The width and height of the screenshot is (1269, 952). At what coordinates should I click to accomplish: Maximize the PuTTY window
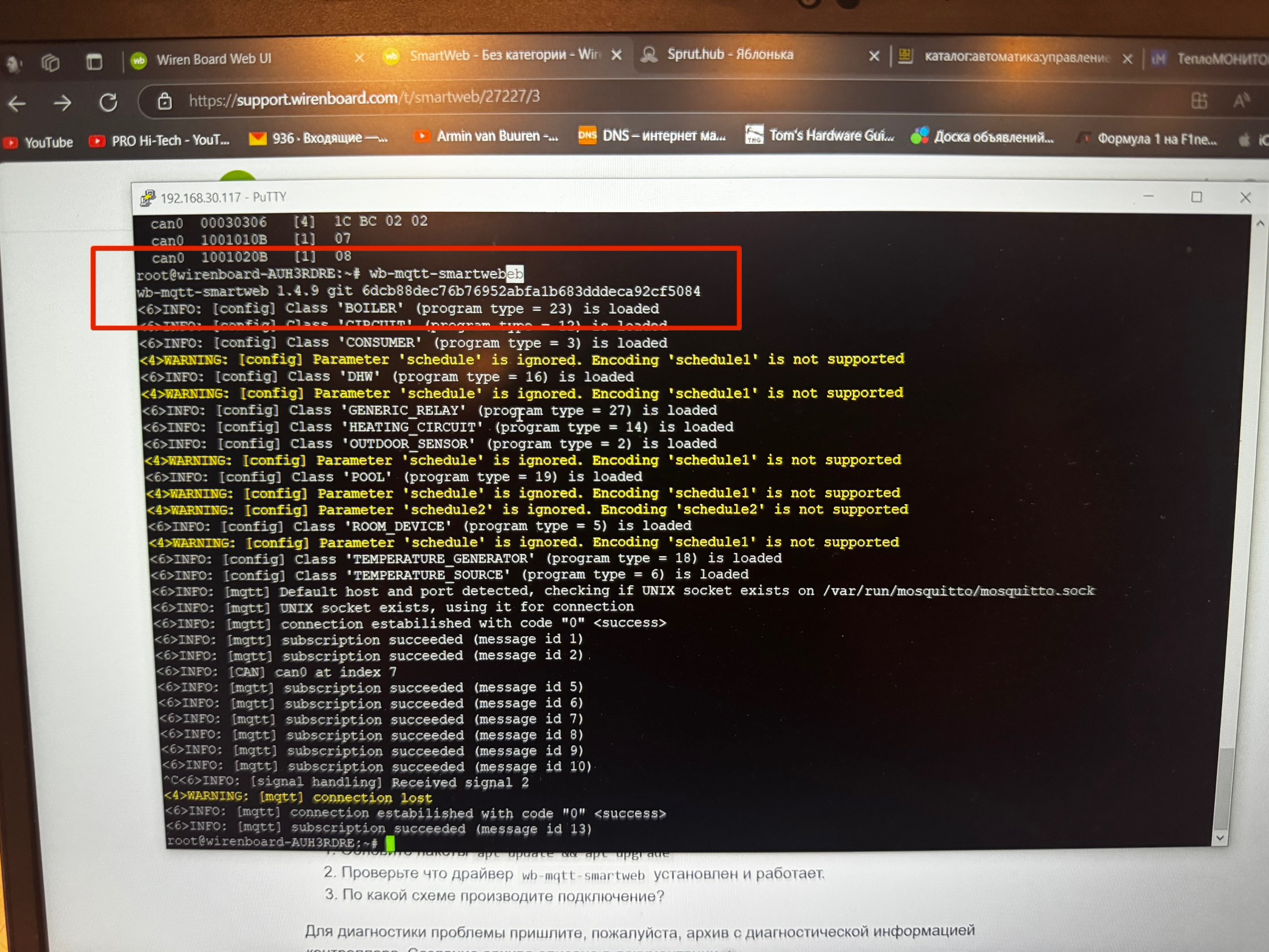1197,197
